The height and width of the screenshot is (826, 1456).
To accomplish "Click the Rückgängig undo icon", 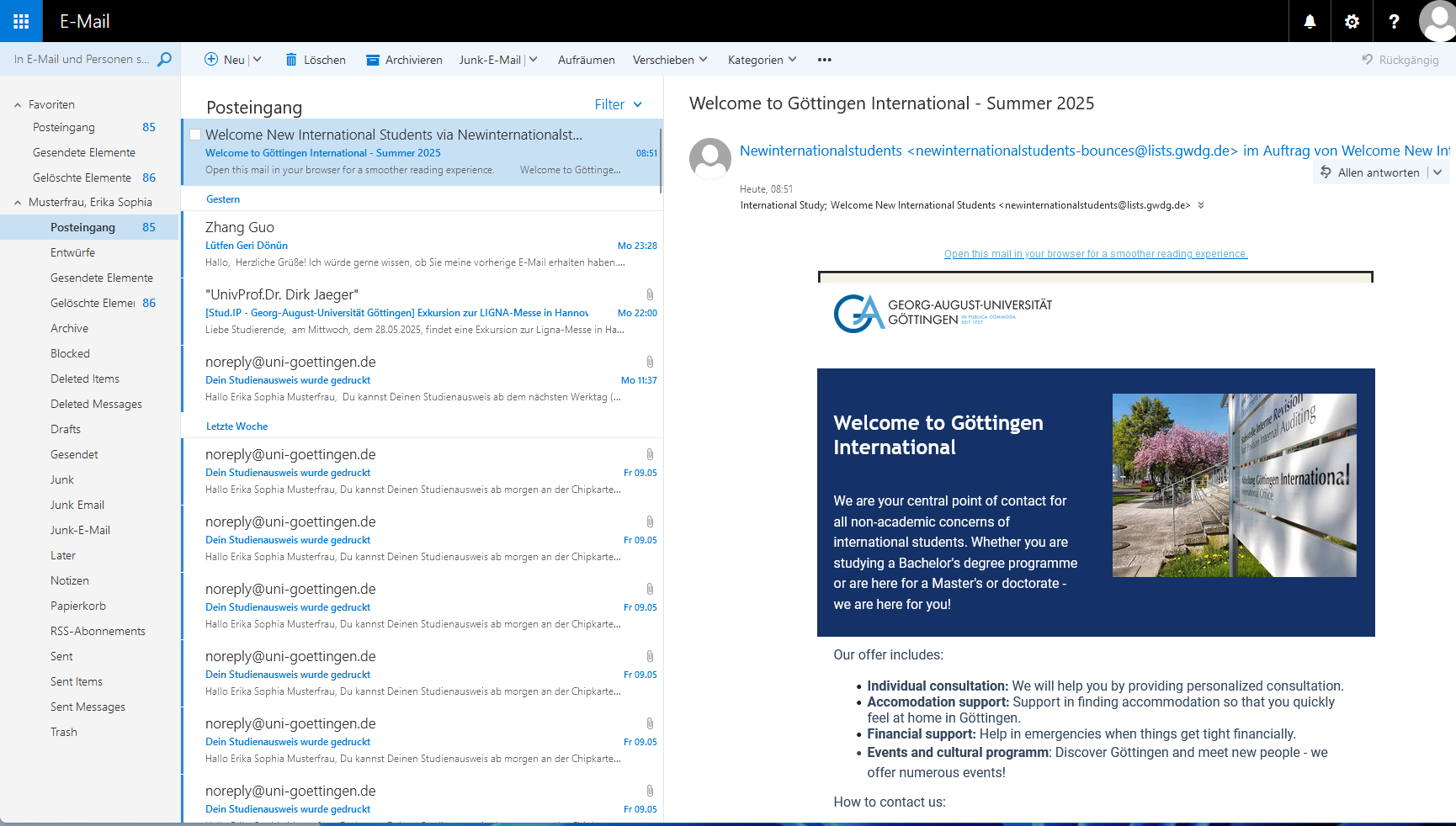I will tap(1368, 60).
